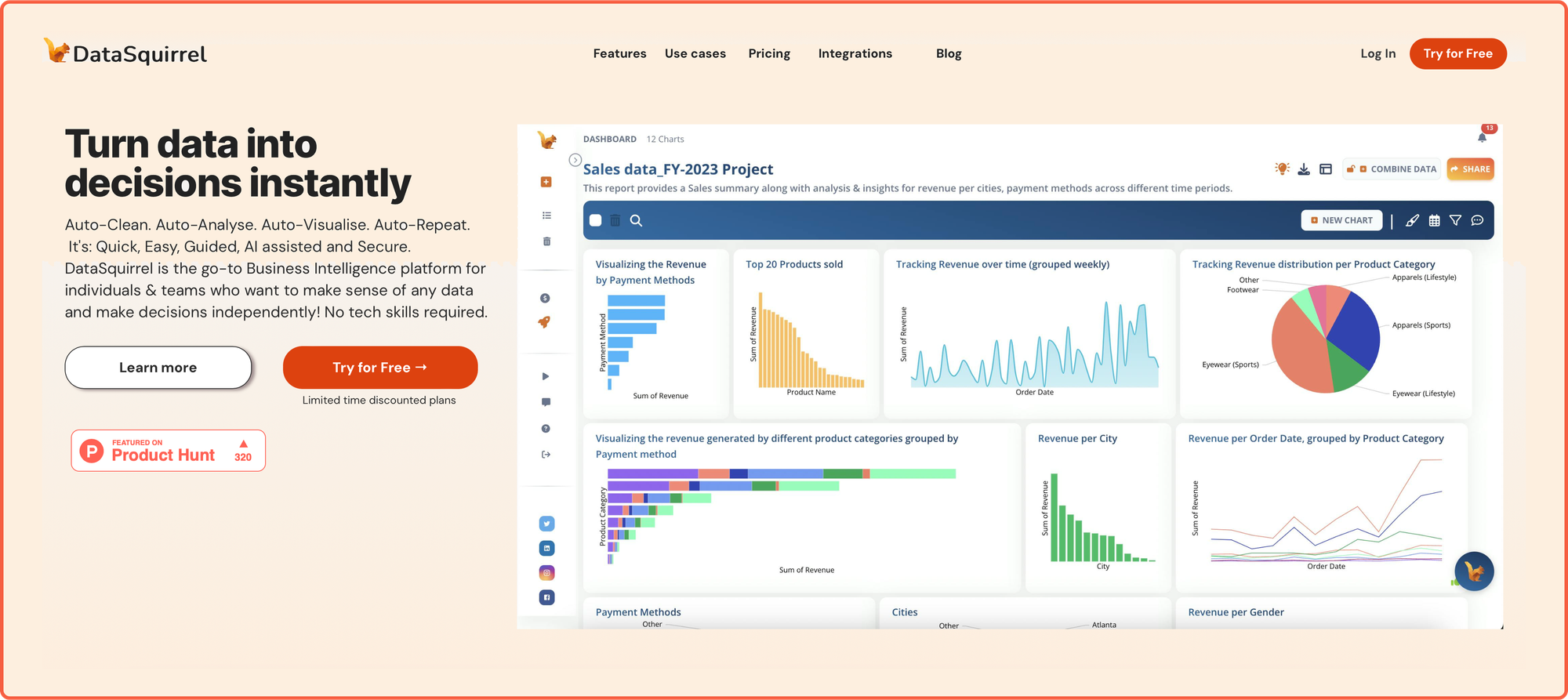The image size is (1568, 700).
Task: Open the layout icon beside download
Action: (1326, 169)
